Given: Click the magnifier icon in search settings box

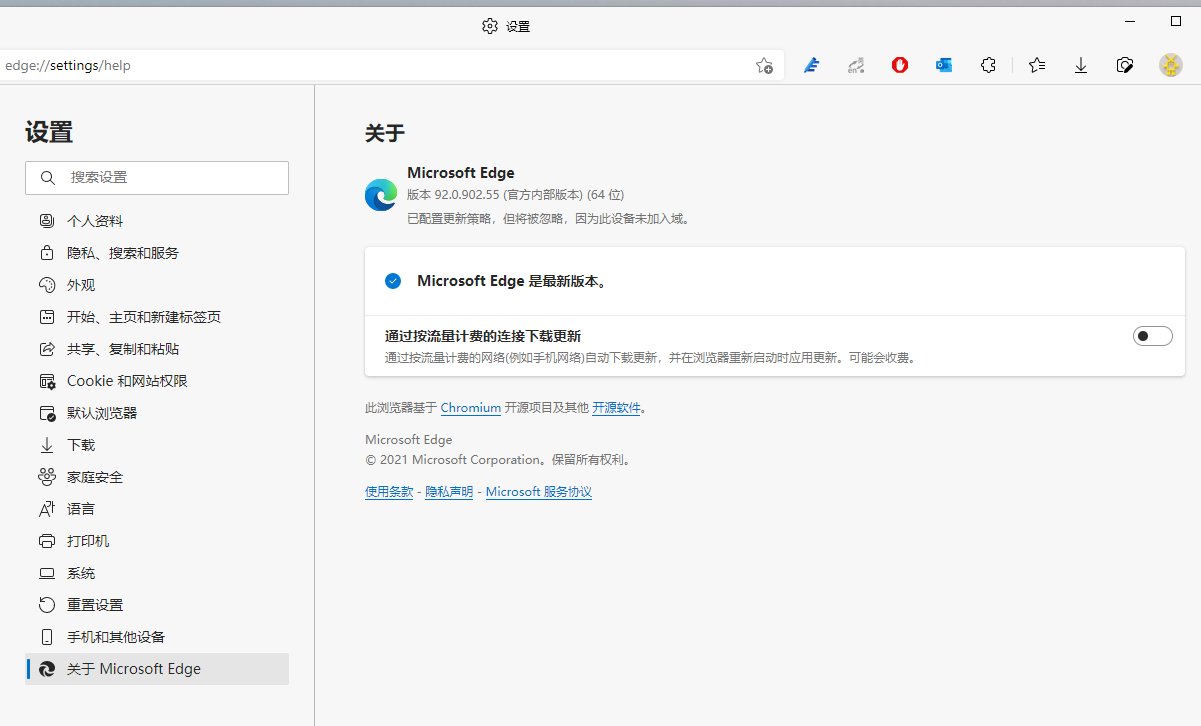Looking at the screenshot, I should point(47,178).
